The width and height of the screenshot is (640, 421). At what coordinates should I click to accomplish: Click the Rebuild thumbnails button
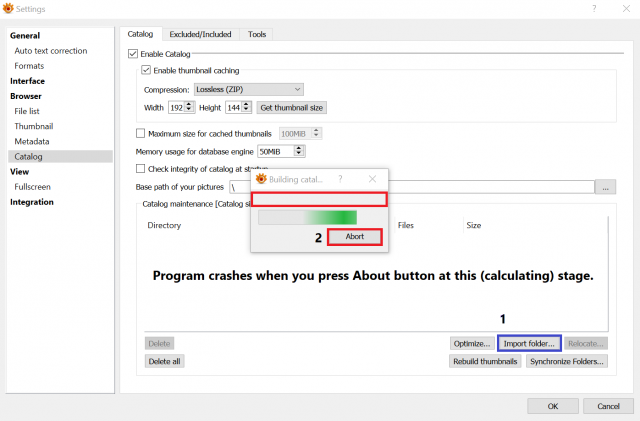point(485,361)
